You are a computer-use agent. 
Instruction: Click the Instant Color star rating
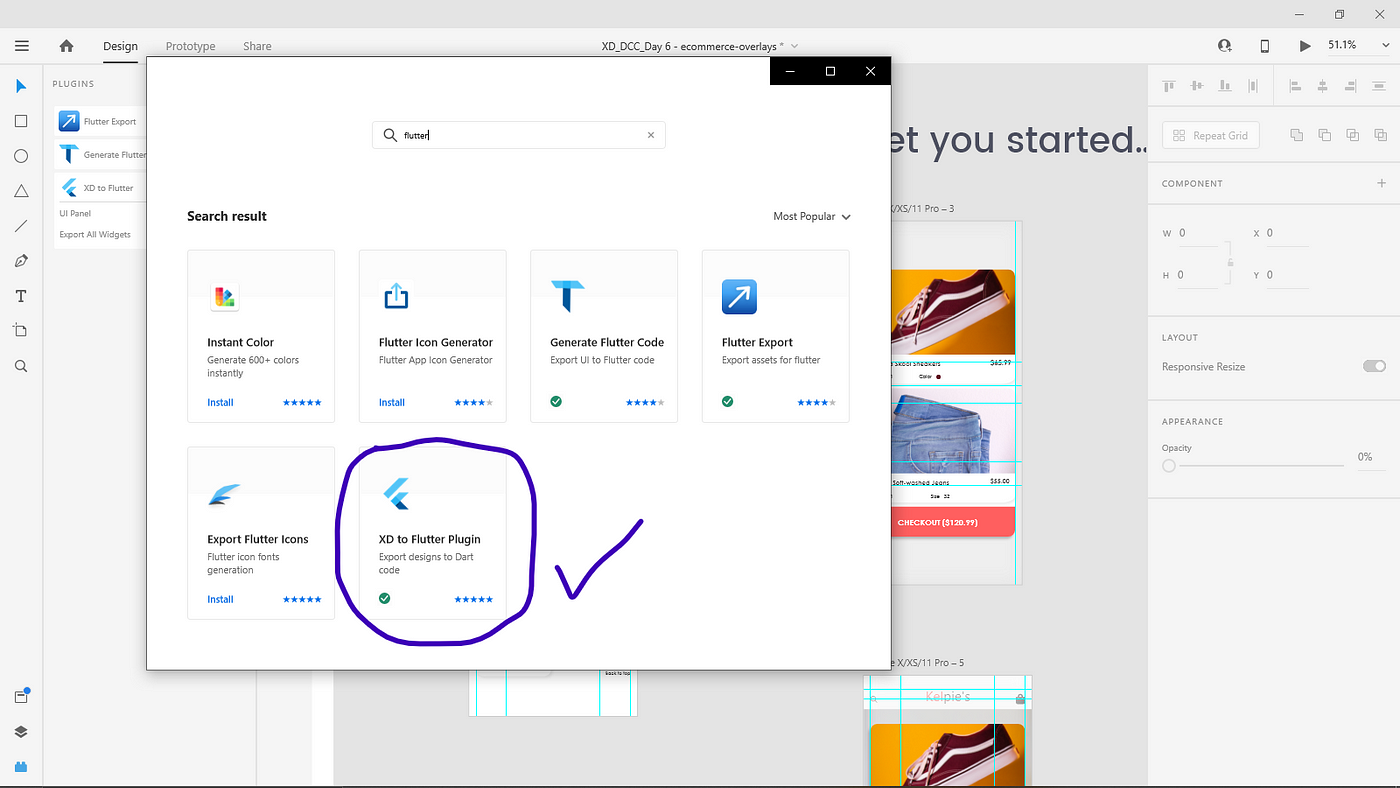coord(302,402)
